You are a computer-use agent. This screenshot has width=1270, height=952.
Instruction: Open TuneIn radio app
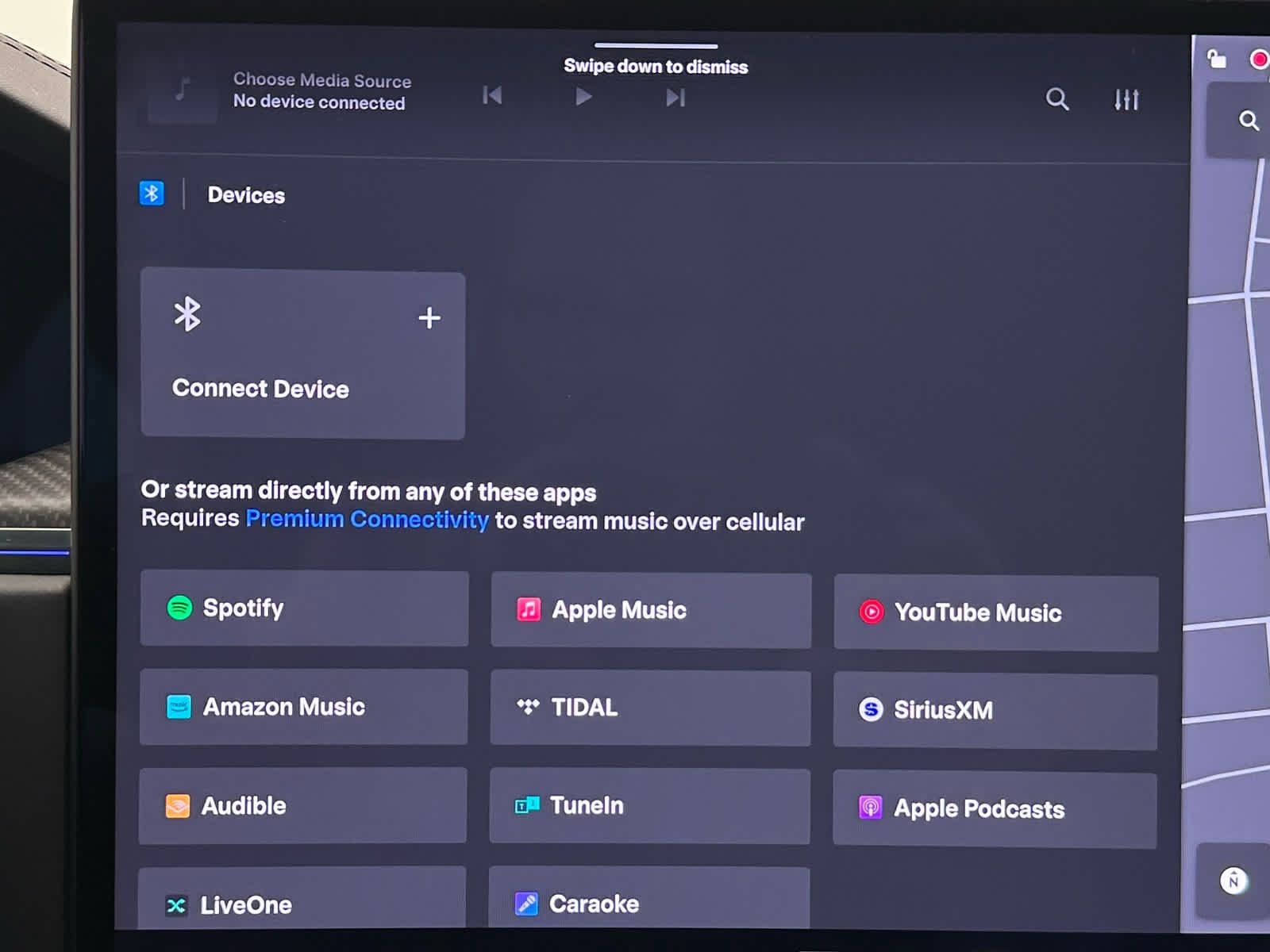[x=649, y=807]
